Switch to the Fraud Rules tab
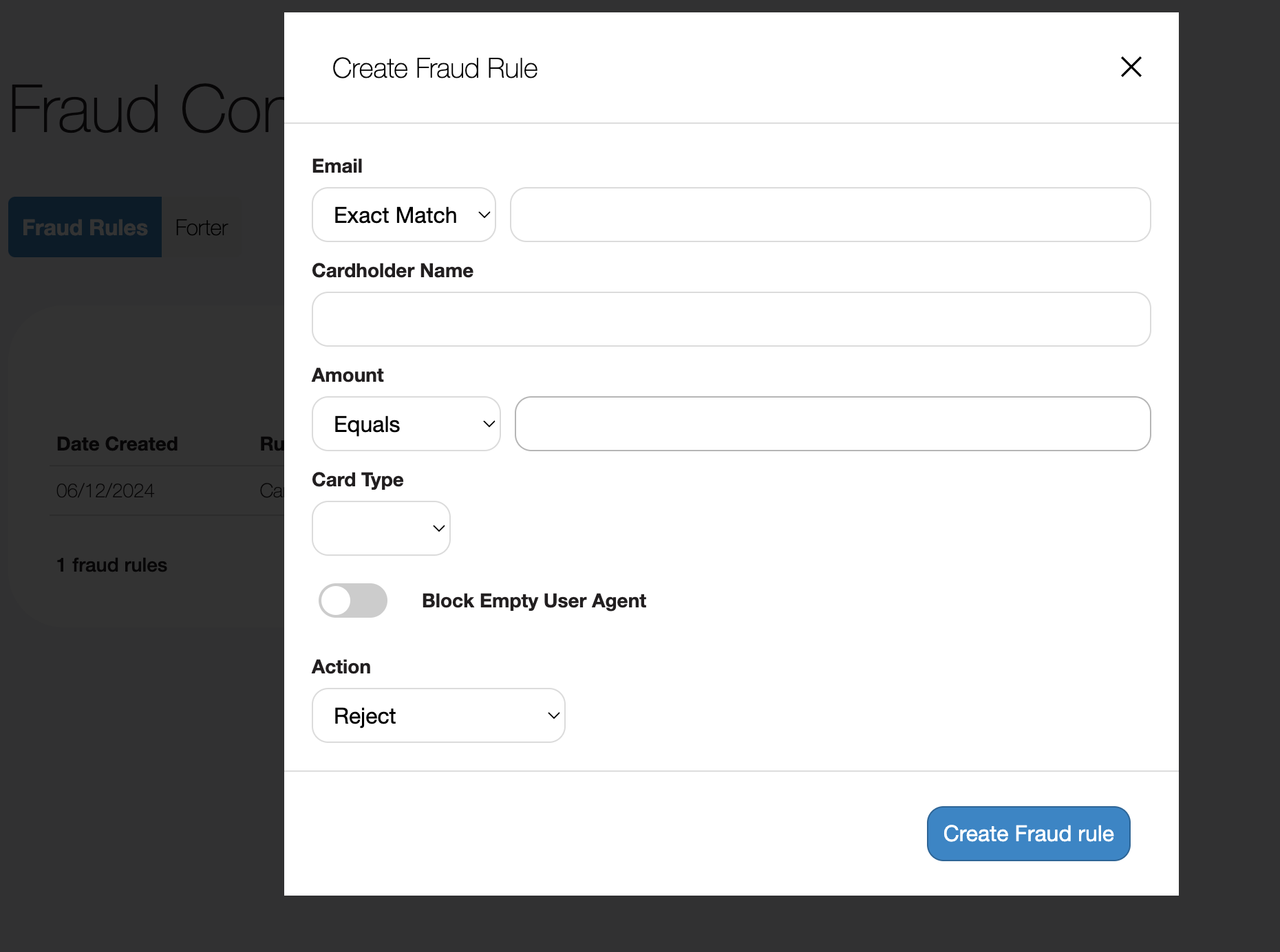 [x=85, y=227]
